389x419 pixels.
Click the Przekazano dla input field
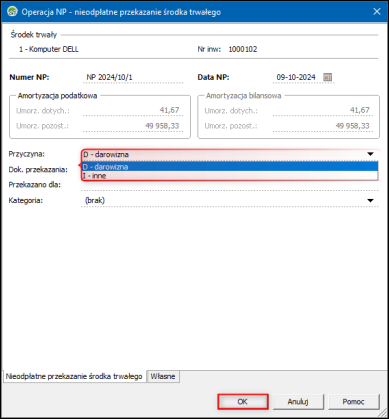click(230, 185)
